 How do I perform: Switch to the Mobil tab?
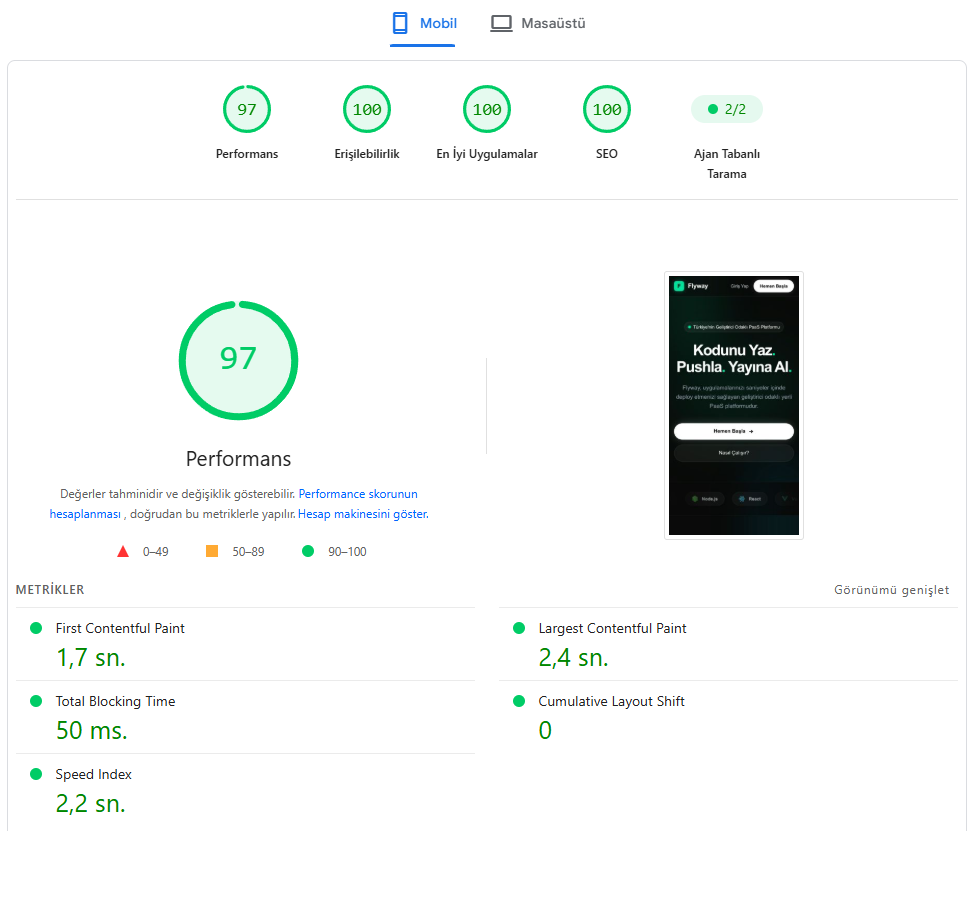pyautogui.click(x=423, y=24)
